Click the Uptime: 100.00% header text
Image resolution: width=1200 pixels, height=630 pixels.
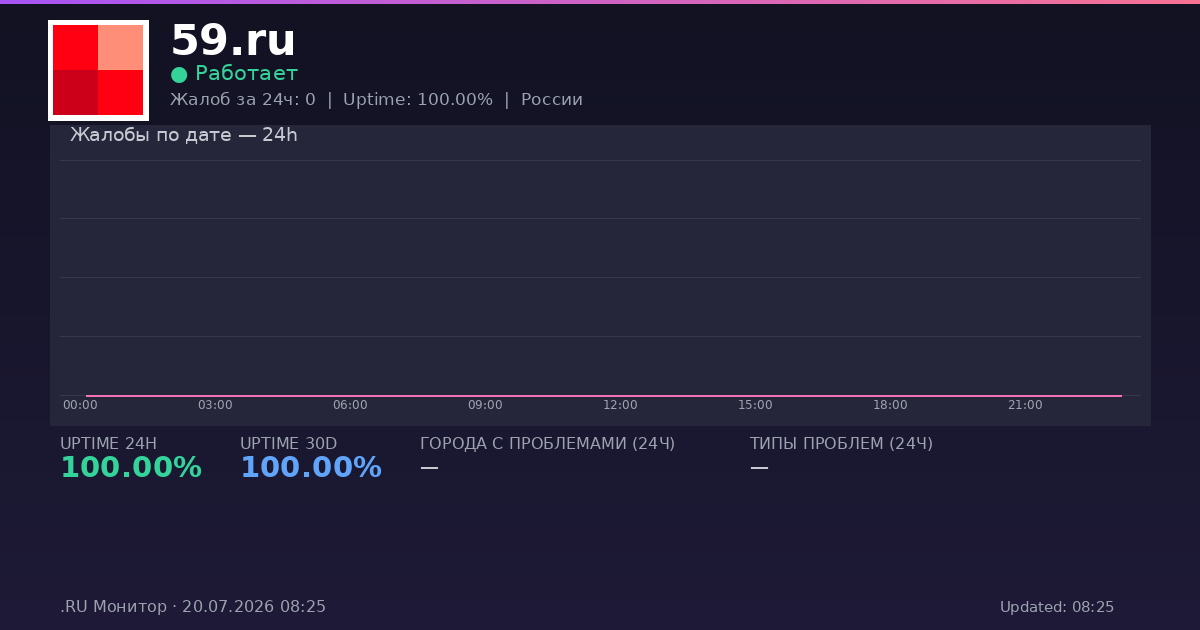pos(418,100)
